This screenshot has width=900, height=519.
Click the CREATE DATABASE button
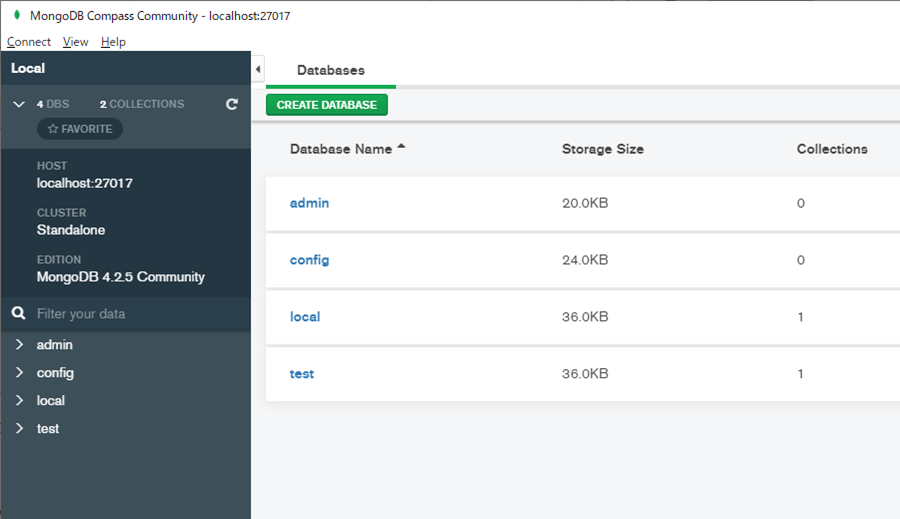point(327,105)
